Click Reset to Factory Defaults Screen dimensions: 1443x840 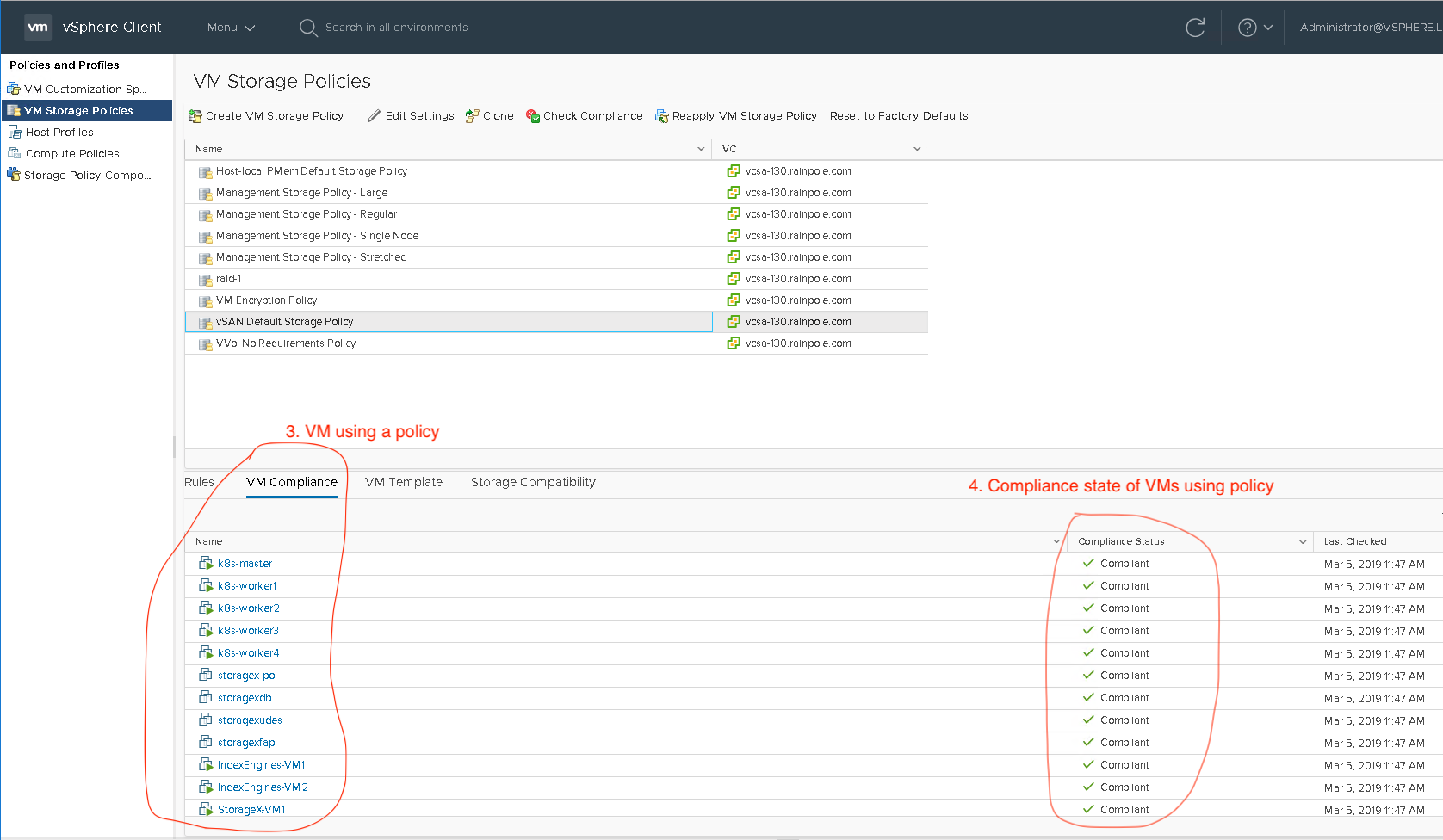click(899, 115)
